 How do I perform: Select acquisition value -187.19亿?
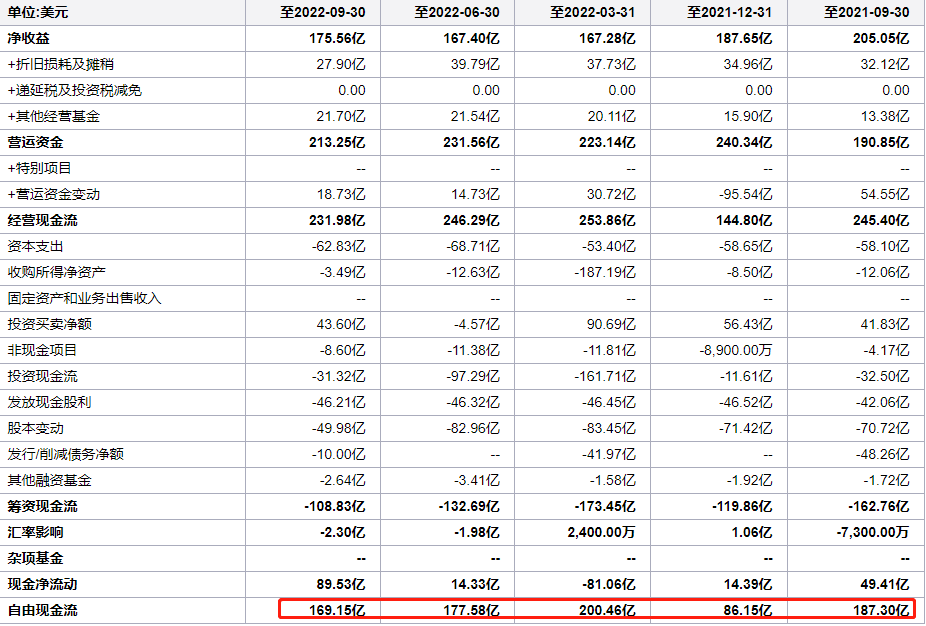[605, 272]
